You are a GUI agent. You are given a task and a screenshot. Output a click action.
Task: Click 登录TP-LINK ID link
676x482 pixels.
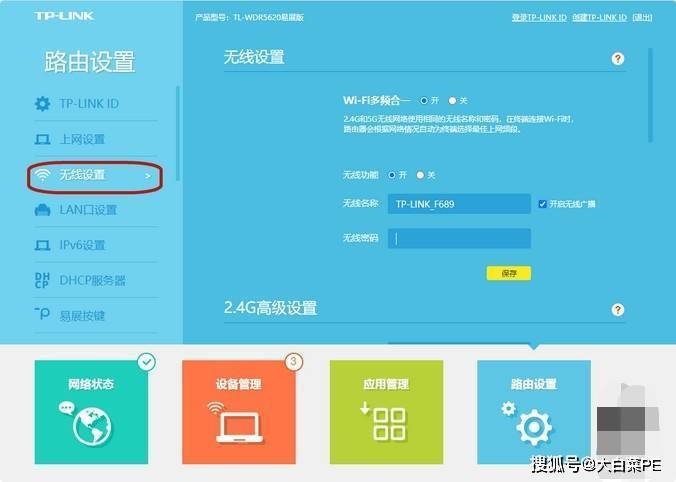[539, 17]
